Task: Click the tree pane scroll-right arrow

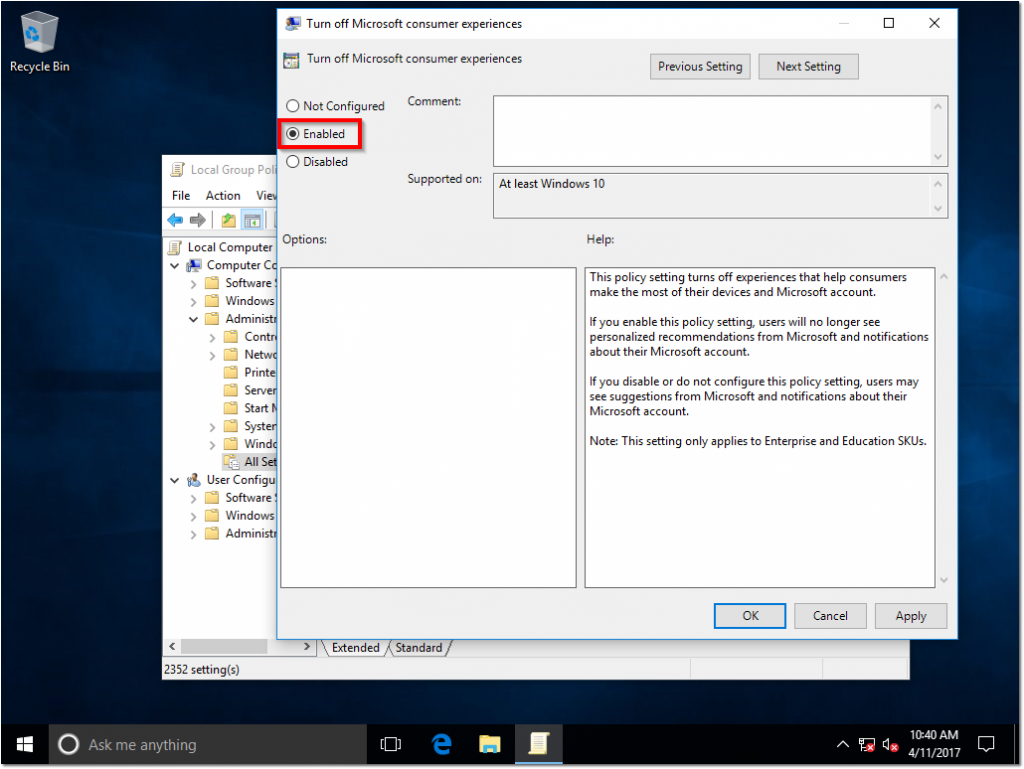Action: pyautogui.click(x=307, y=646)
